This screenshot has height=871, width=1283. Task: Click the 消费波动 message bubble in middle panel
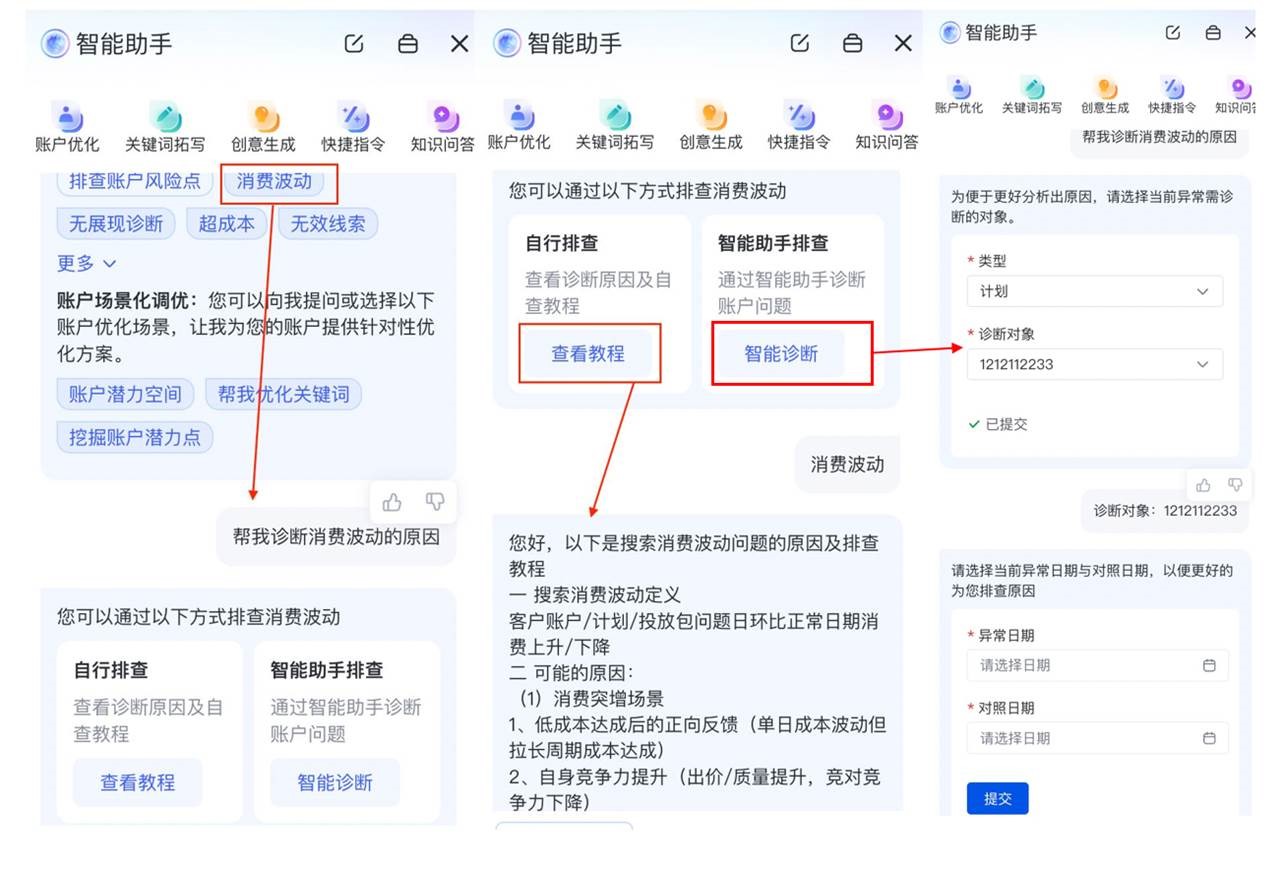pos(848,464)
